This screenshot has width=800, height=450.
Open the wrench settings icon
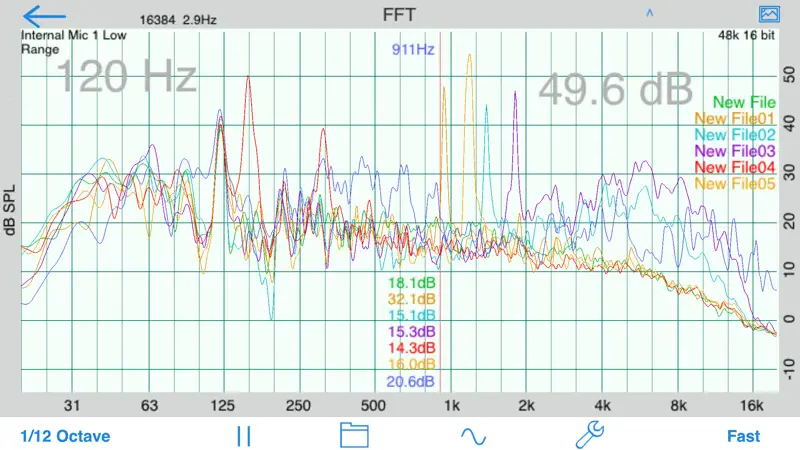(x=590, y=435)
